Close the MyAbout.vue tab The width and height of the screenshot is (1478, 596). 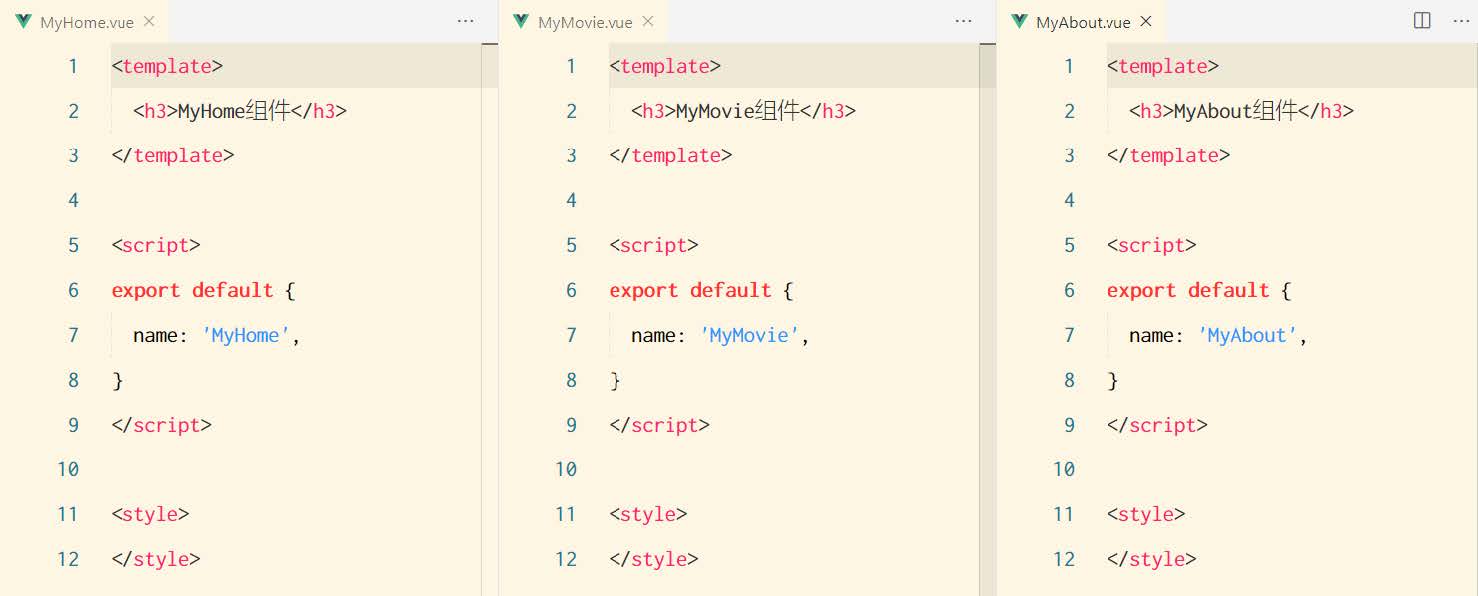(1146, 21)
